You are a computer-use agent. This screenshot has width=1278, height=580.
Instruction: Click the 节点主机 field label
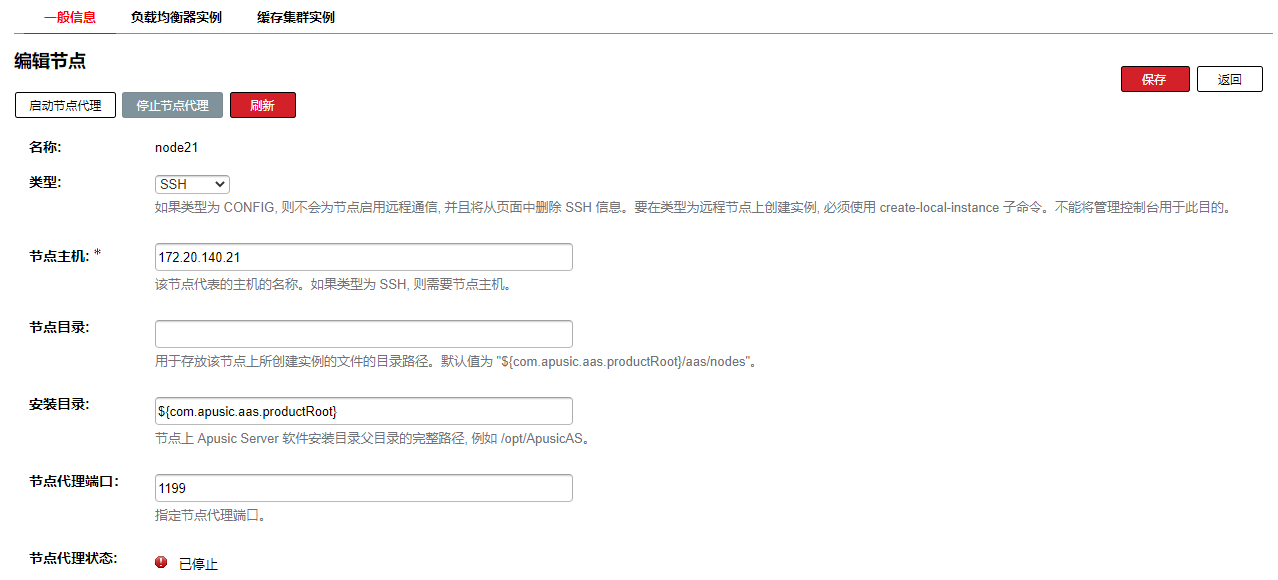pyautogui.click(x=59, y=256)
